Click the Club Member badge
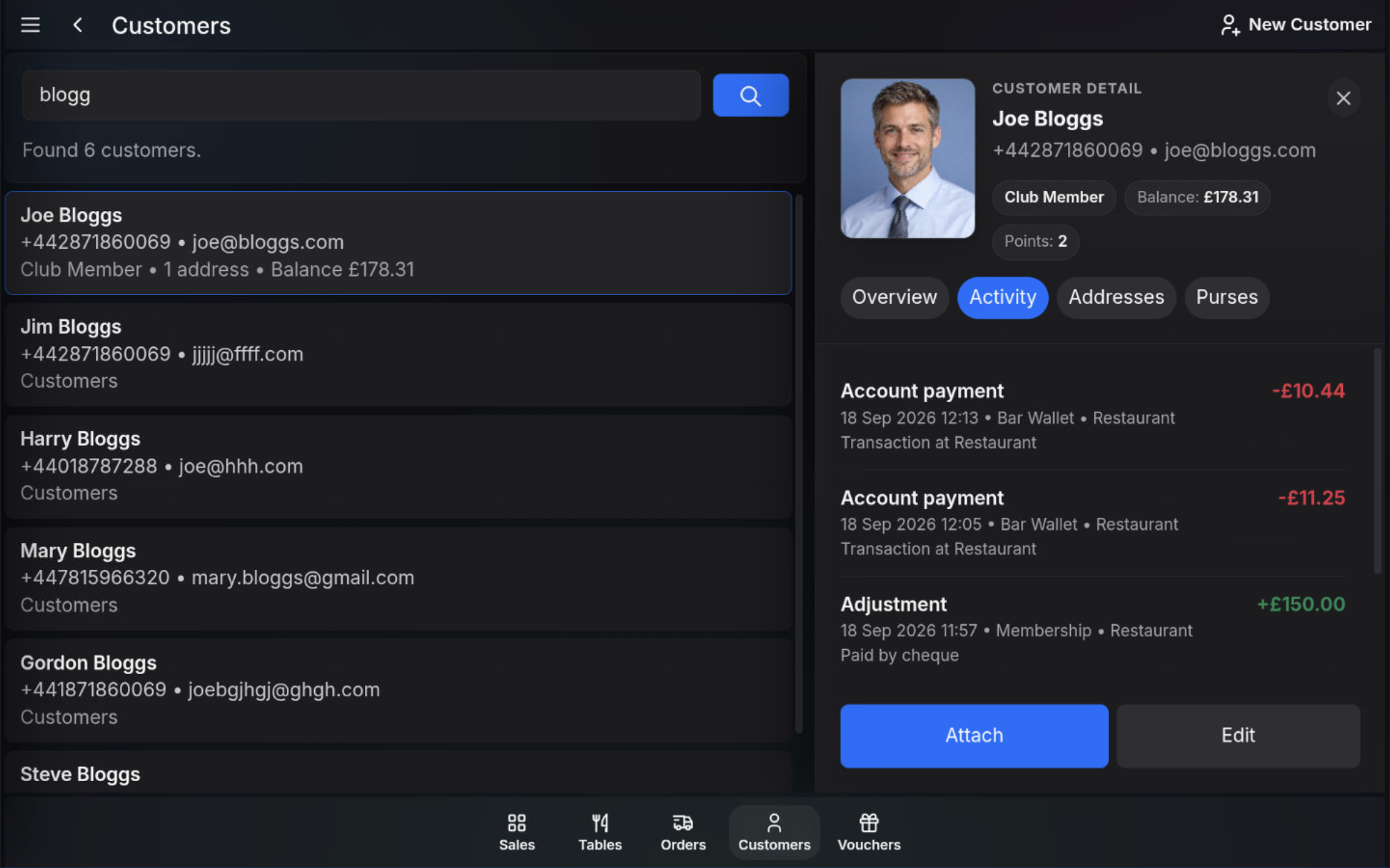 pyautogui.click(x=1054, y=197)
